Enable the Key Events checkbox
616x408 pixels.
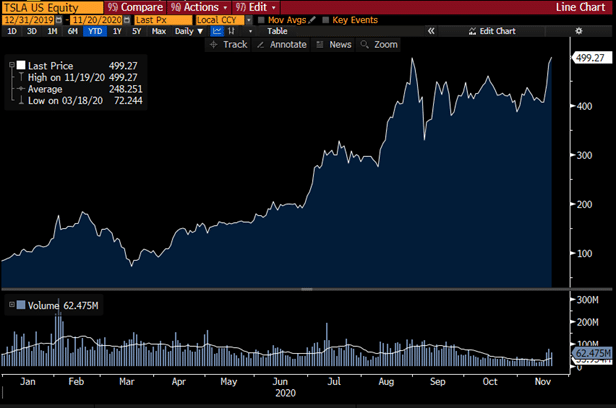click(x=325, y=20)
